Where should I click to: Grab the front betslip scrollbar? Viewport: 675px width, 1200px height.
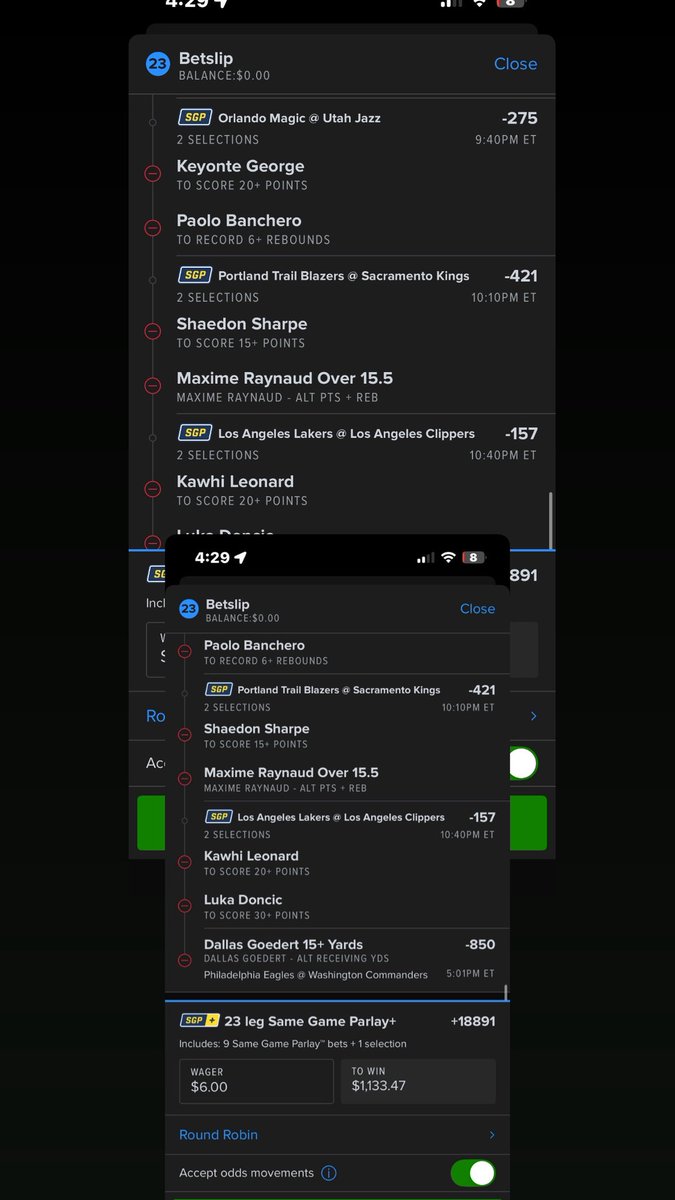(x=507, y=992)
